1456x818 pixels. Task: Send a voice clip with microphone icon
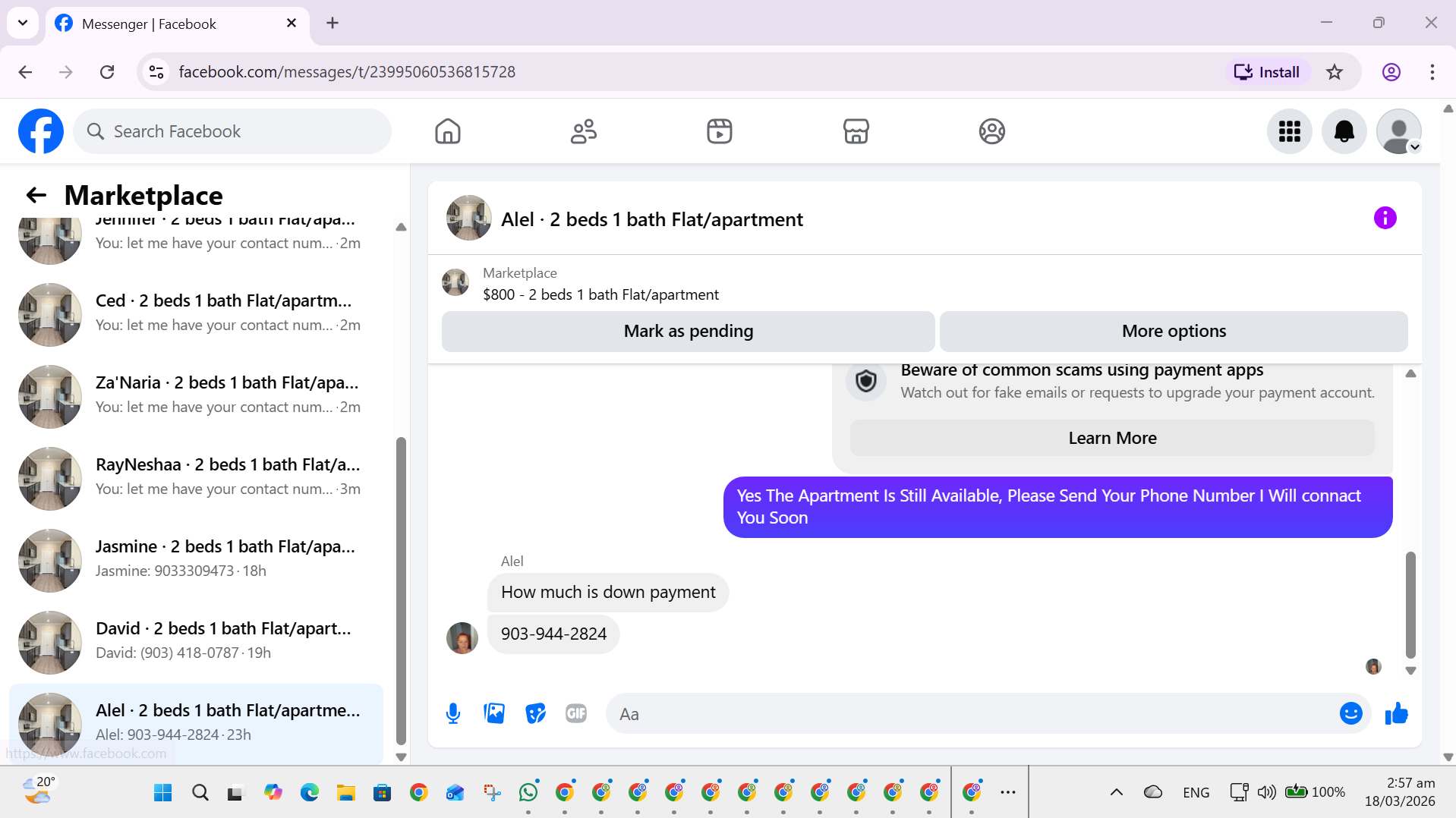click(x=453, y=713)
